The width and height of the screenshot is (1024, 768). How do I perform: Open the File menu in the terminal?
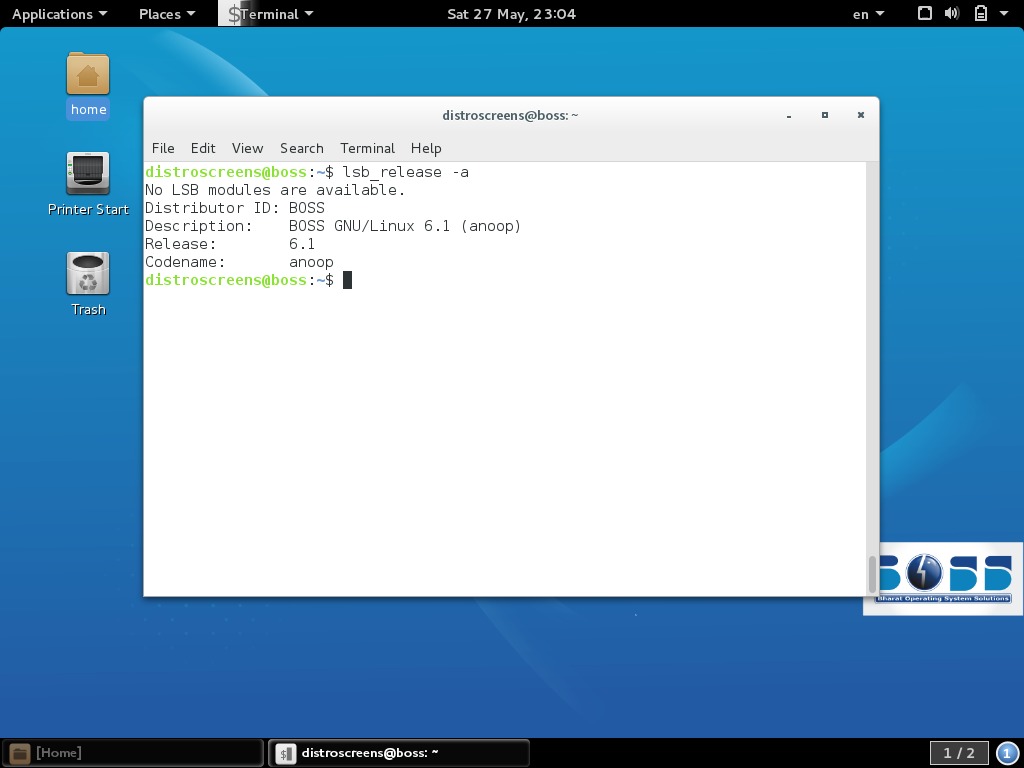point(163,148)
